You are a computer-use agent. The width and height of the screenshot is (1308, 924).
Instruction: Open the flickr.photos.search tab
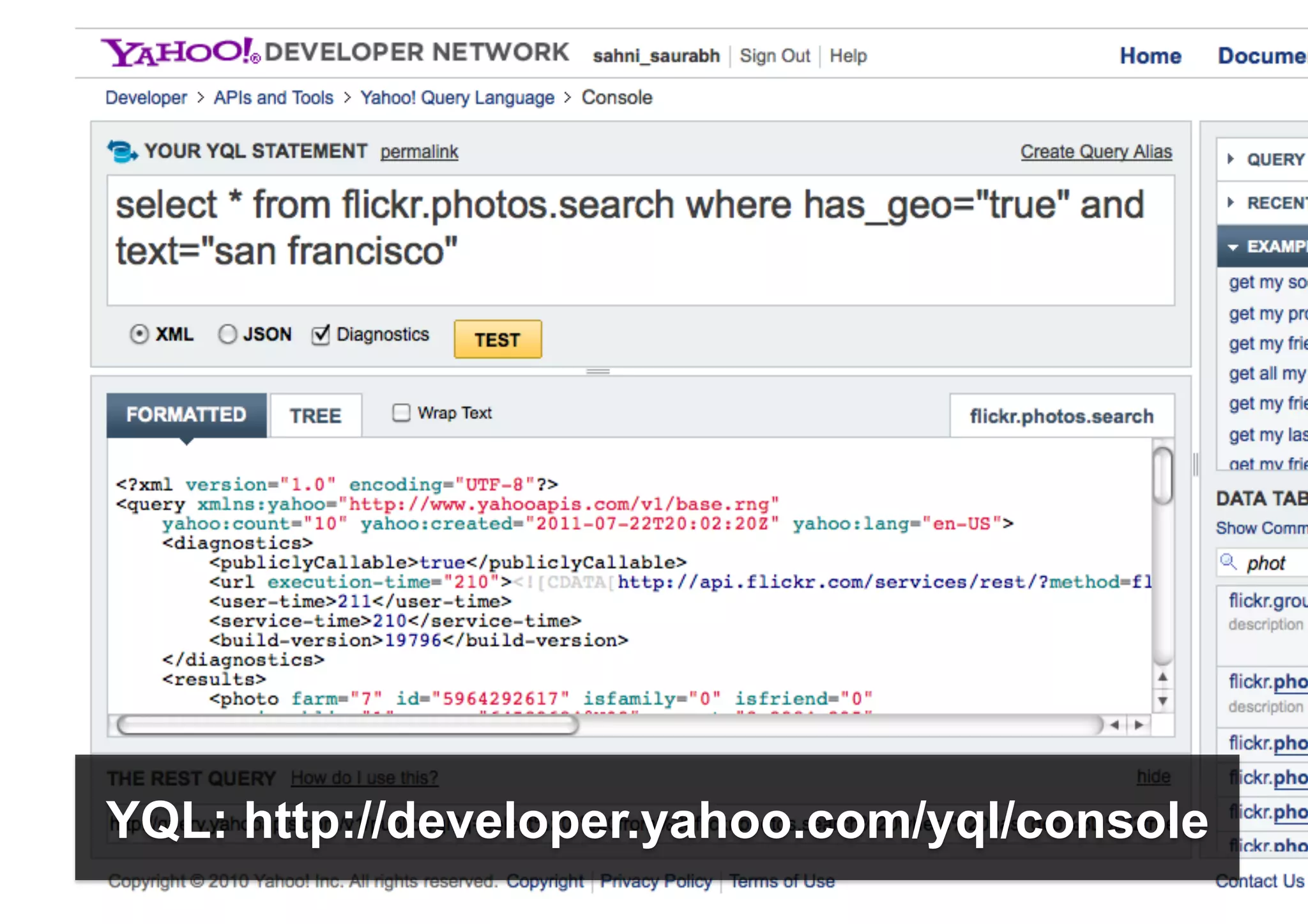1061,416
